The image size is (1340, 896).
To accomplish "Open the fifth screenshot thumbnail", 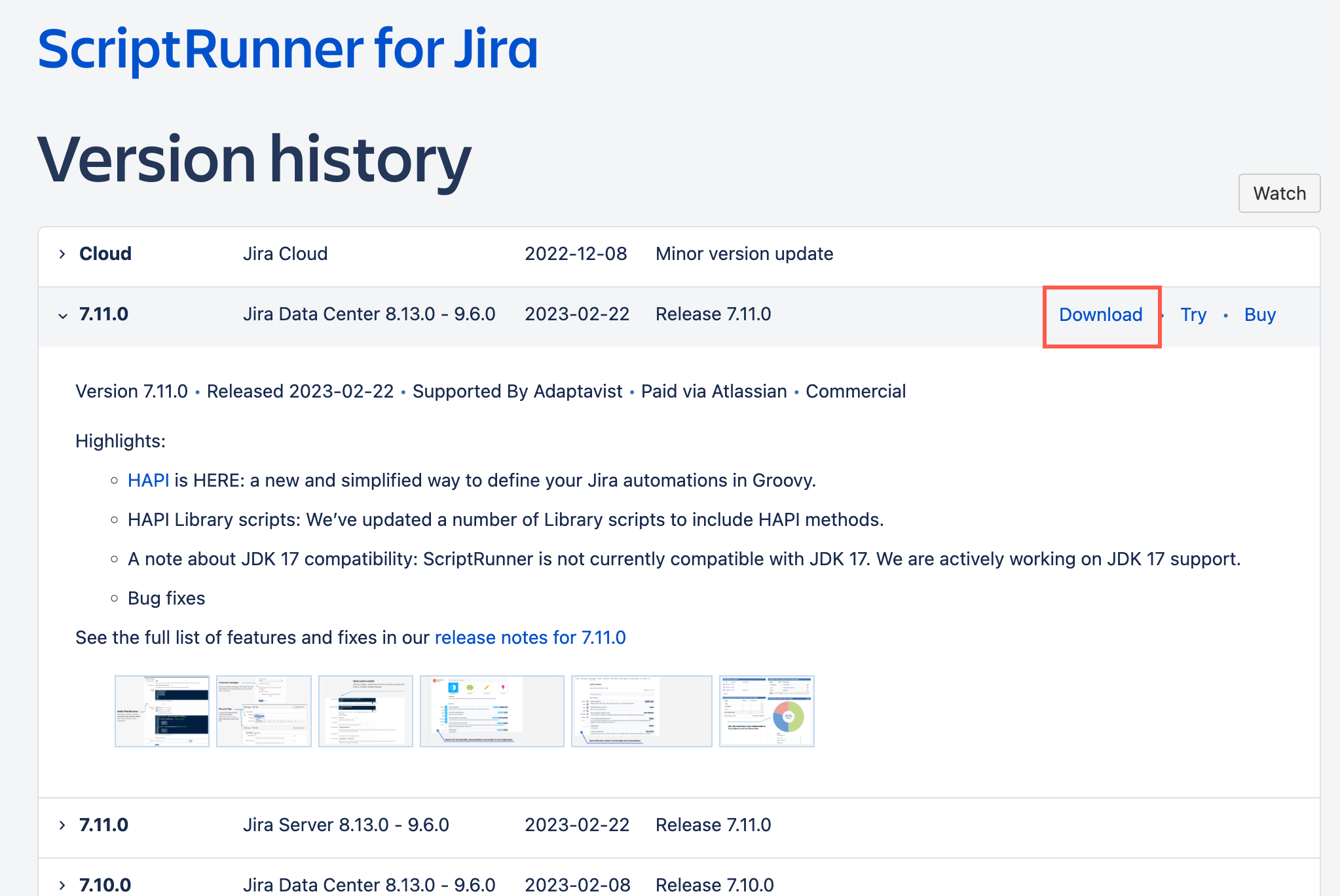I will (x=641, y=711).
